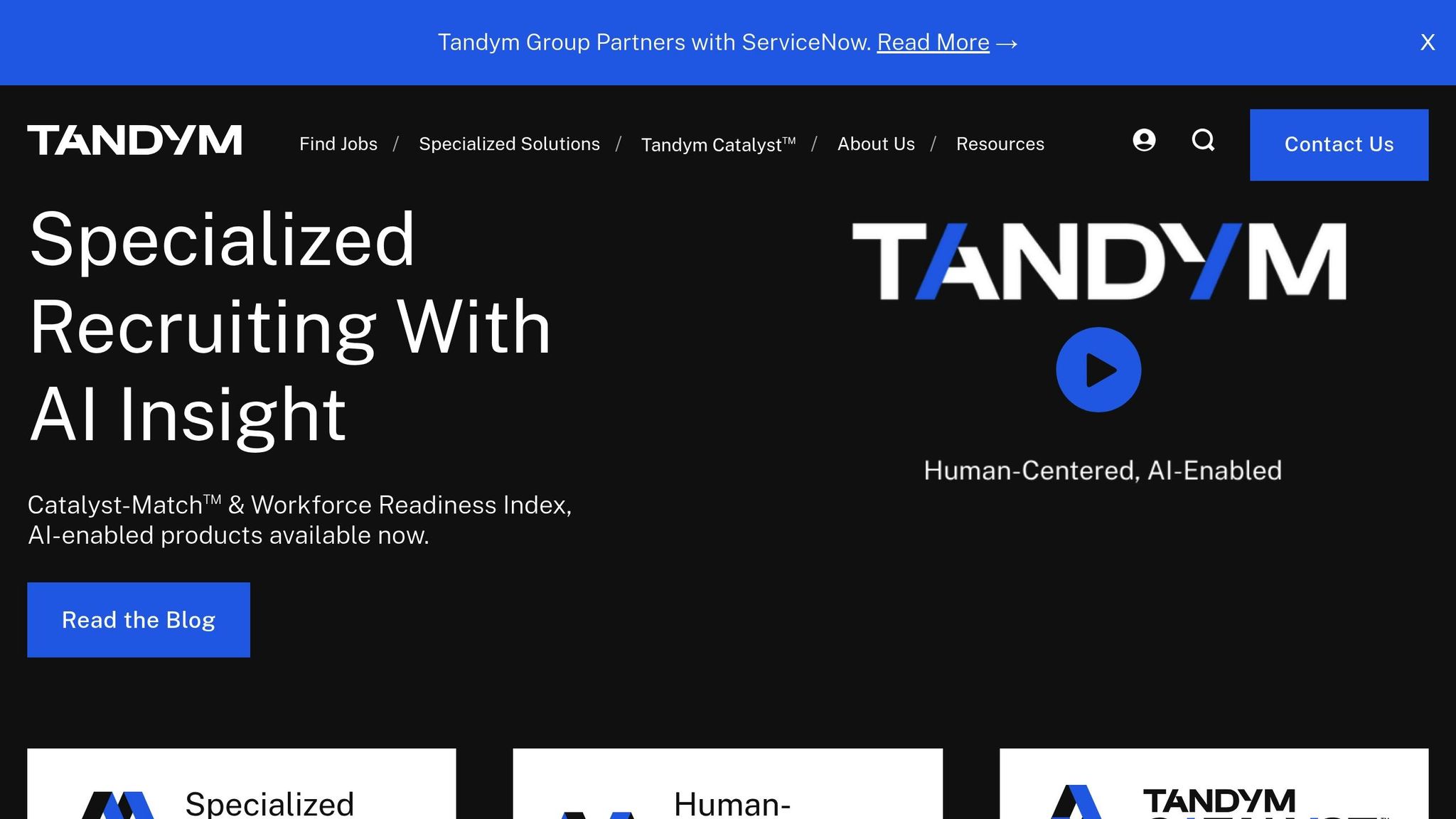The image size is (1456, 819).
Task: Click the arrow next to Read More
Action: click(1006, 44)
